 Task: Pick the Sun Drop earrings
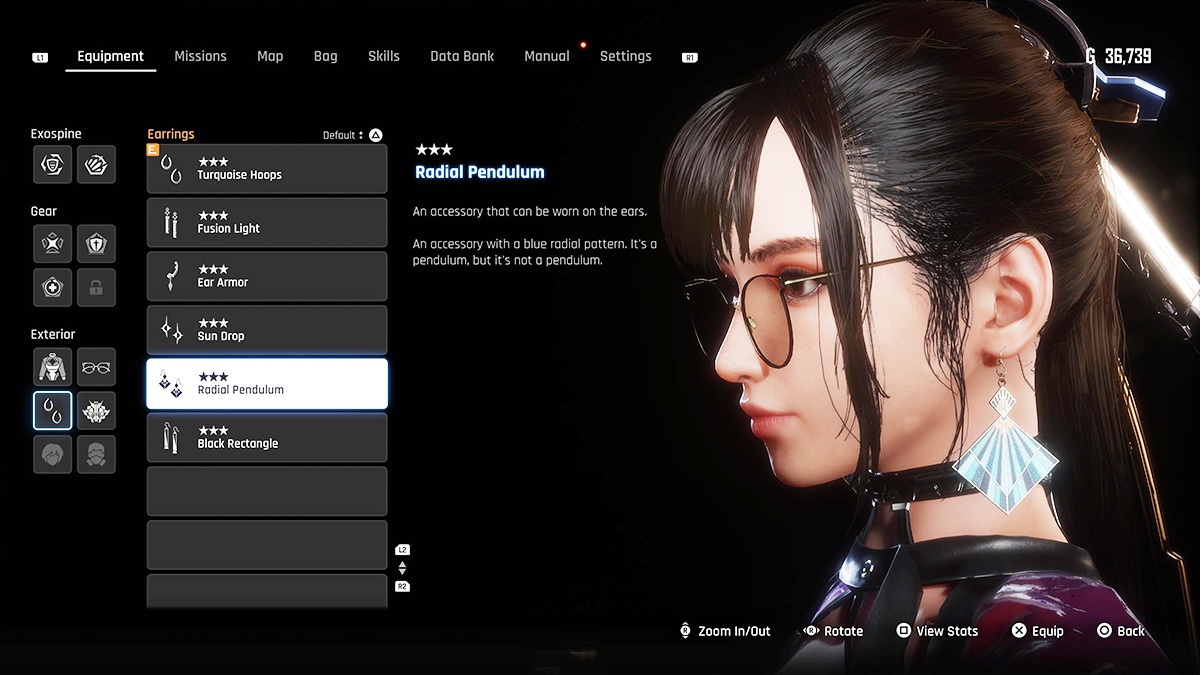click(x=267, y=330)
